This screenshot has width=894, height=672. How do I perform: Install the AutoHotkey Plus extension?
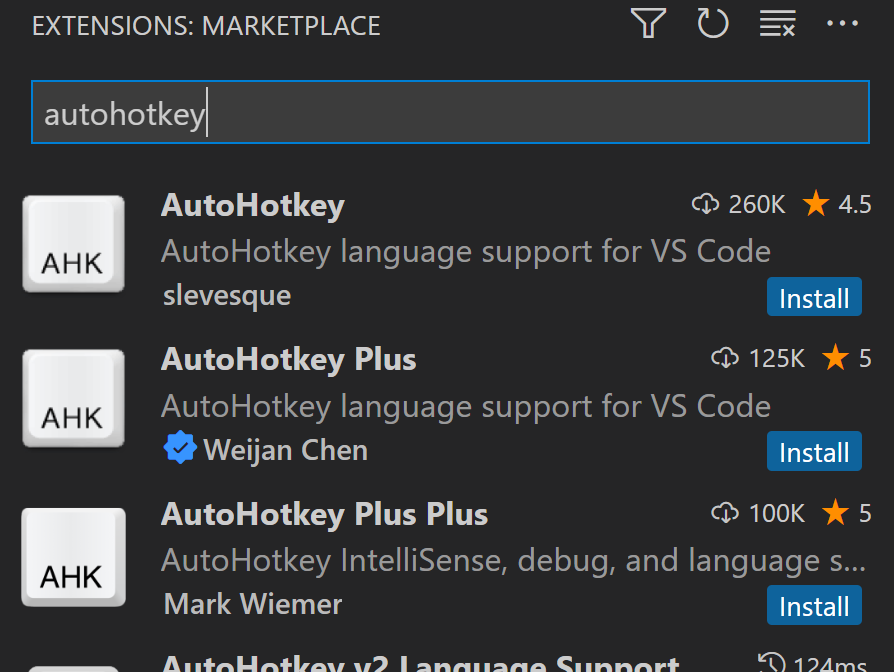[x=814, y=452]
